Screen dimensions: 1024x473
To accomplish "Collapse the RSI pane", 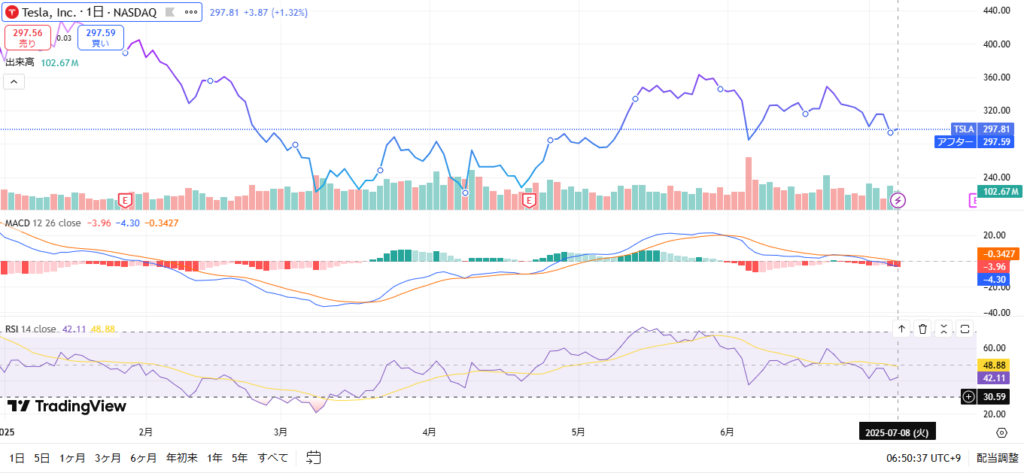I will 944,329.
